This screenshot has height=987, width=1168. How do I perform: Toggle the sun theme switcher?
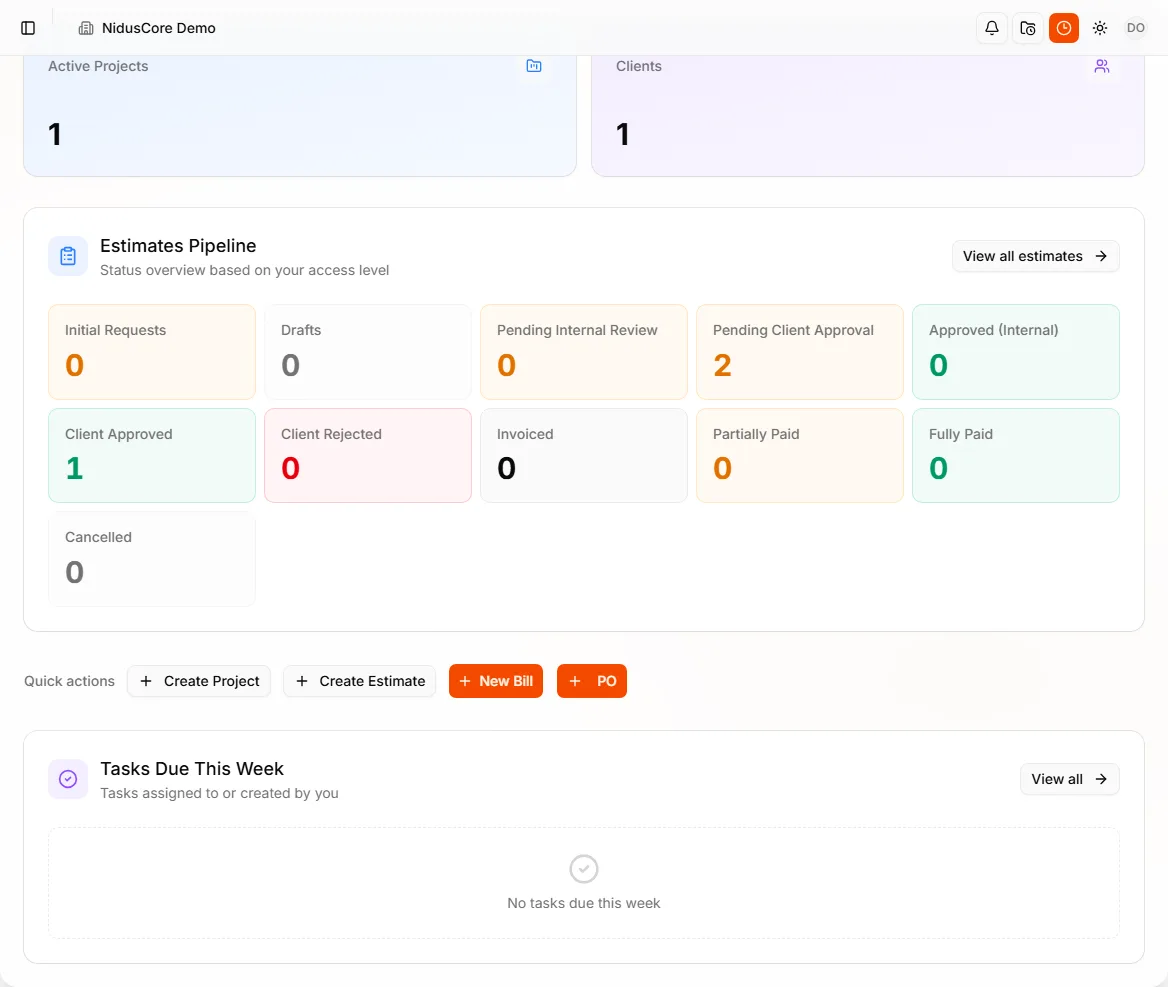pos(1099,28)
